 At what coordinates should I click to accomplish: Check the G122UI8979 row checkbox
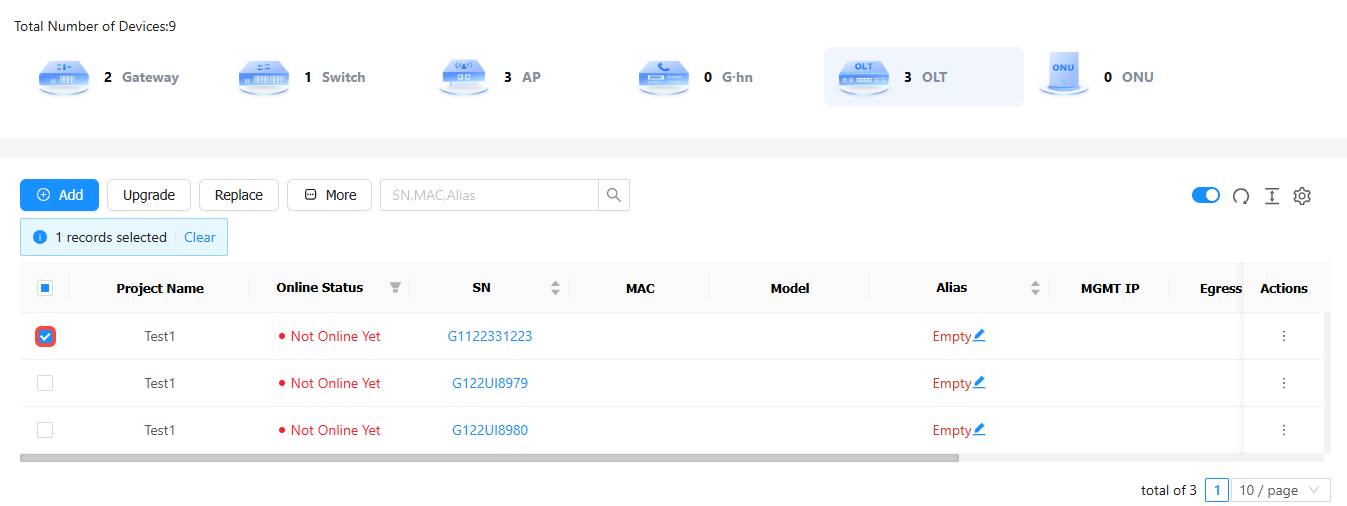45,383
